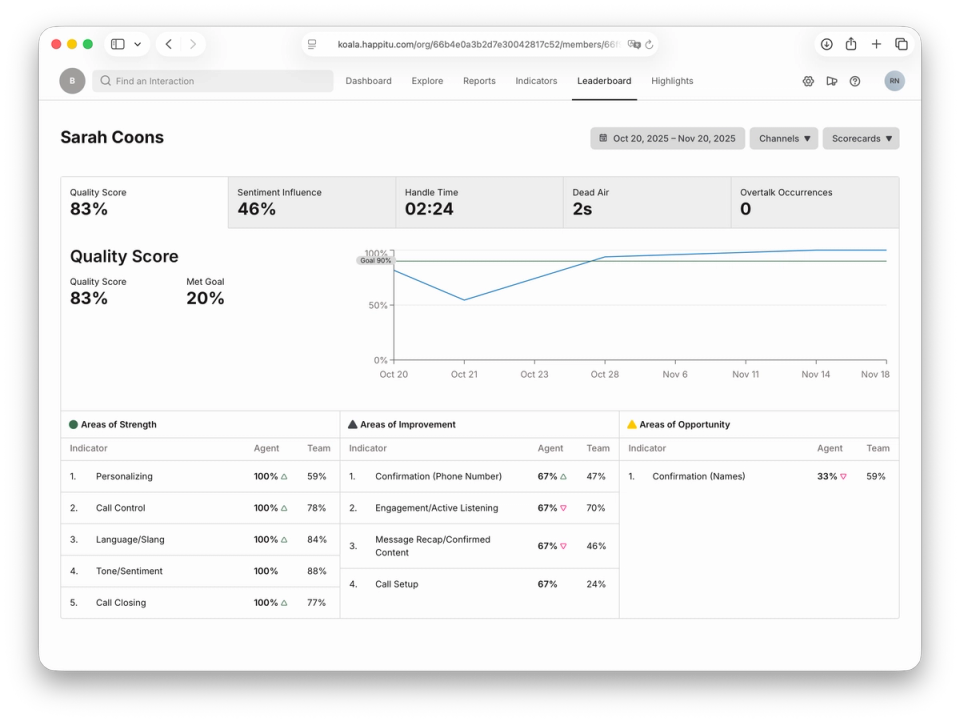
Task: Select the Quality Score 83% metric card
Action: coord(144,203)
